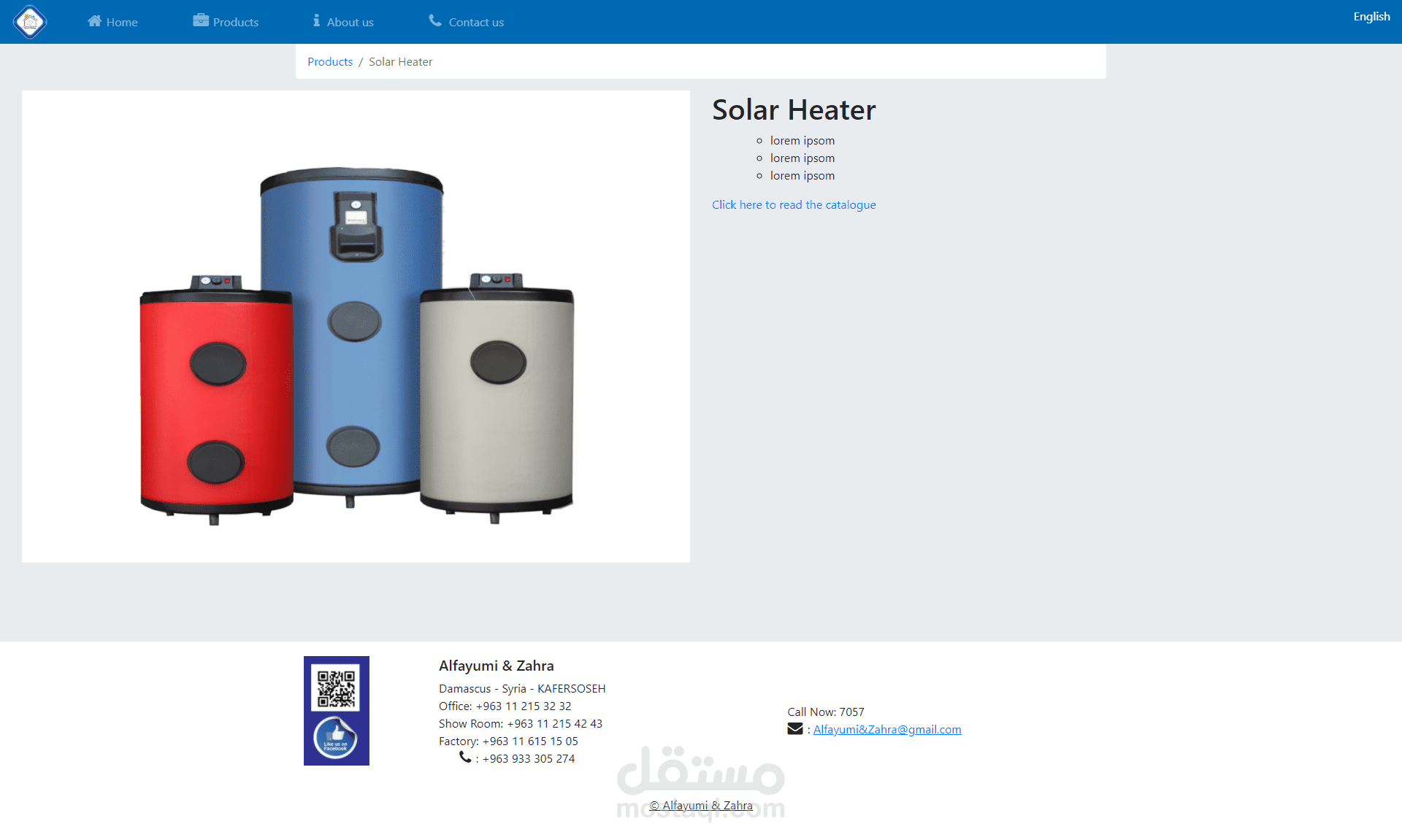Click the company logo in navbar
Screen dimensions: 1402x840
[30, 22]
